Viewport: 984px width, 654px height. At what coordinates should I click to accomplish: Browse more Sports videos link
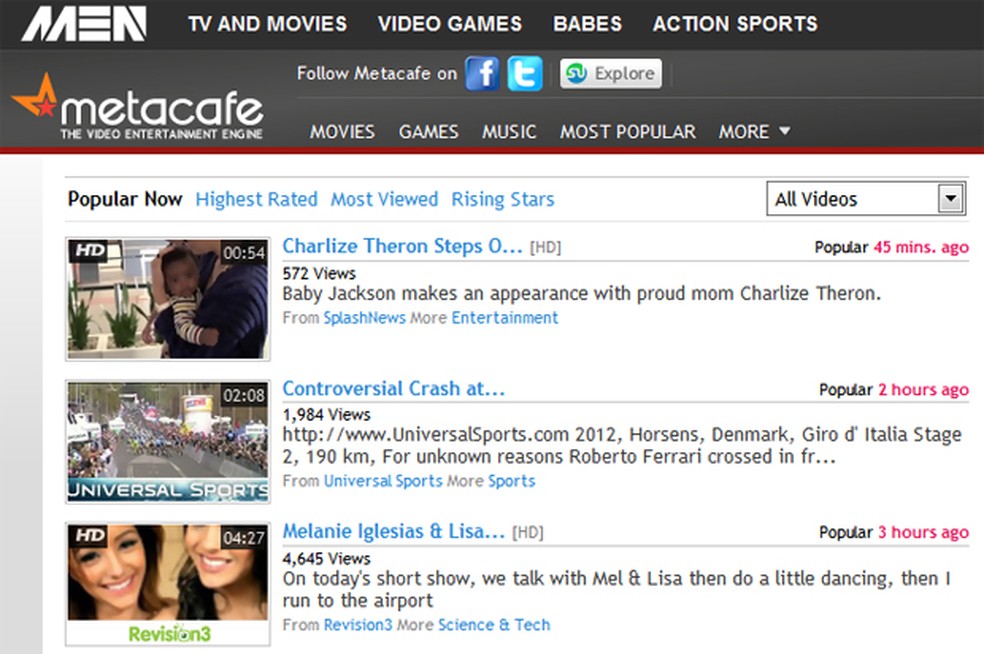coord(511,481)
